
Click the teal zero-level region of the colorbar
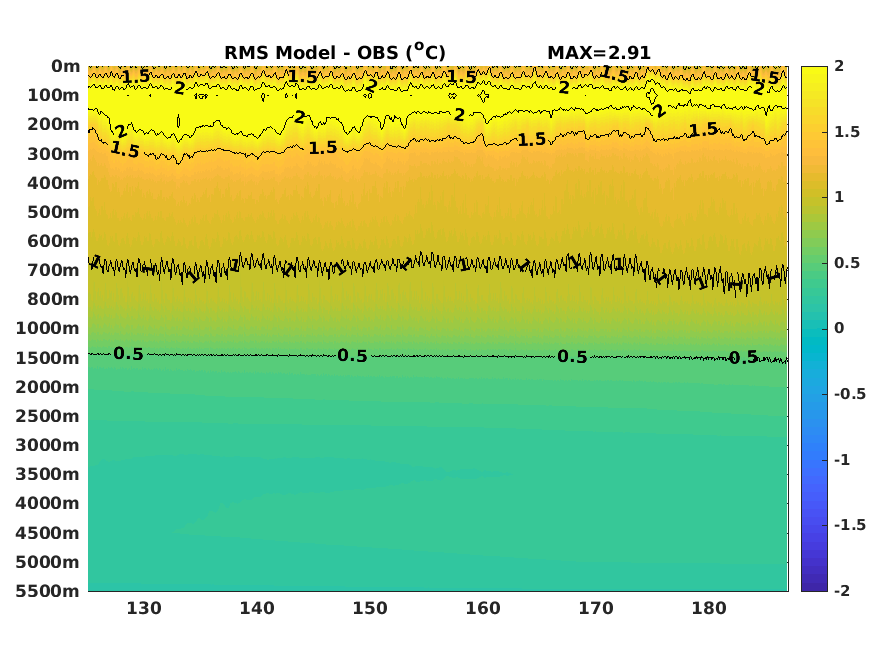tap(814, 329)
